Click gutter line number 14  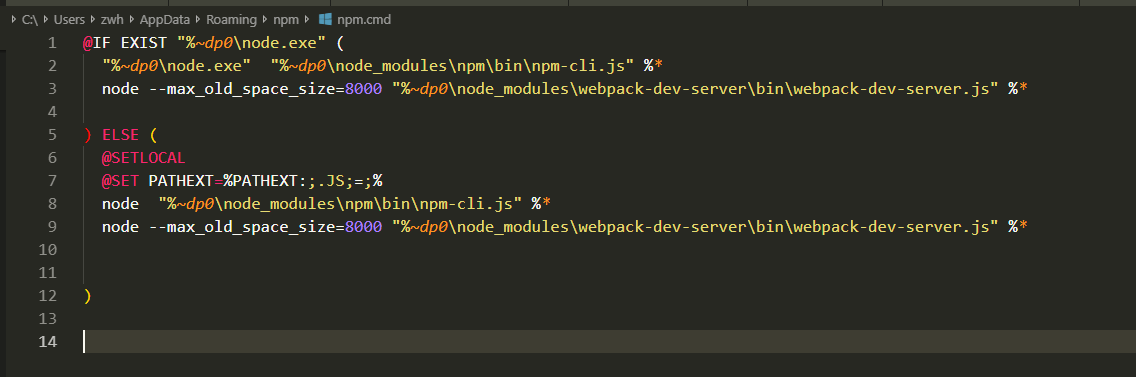[47, 341]
